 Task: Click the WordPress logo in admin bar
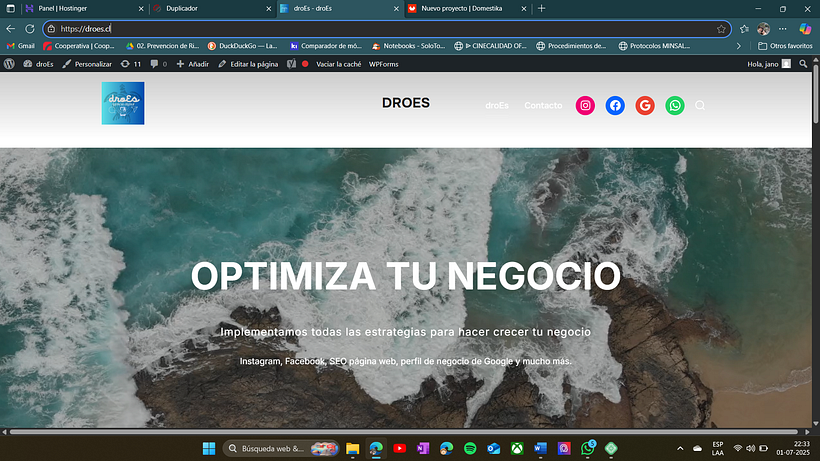pyautogui.click(x=9, y=63)
